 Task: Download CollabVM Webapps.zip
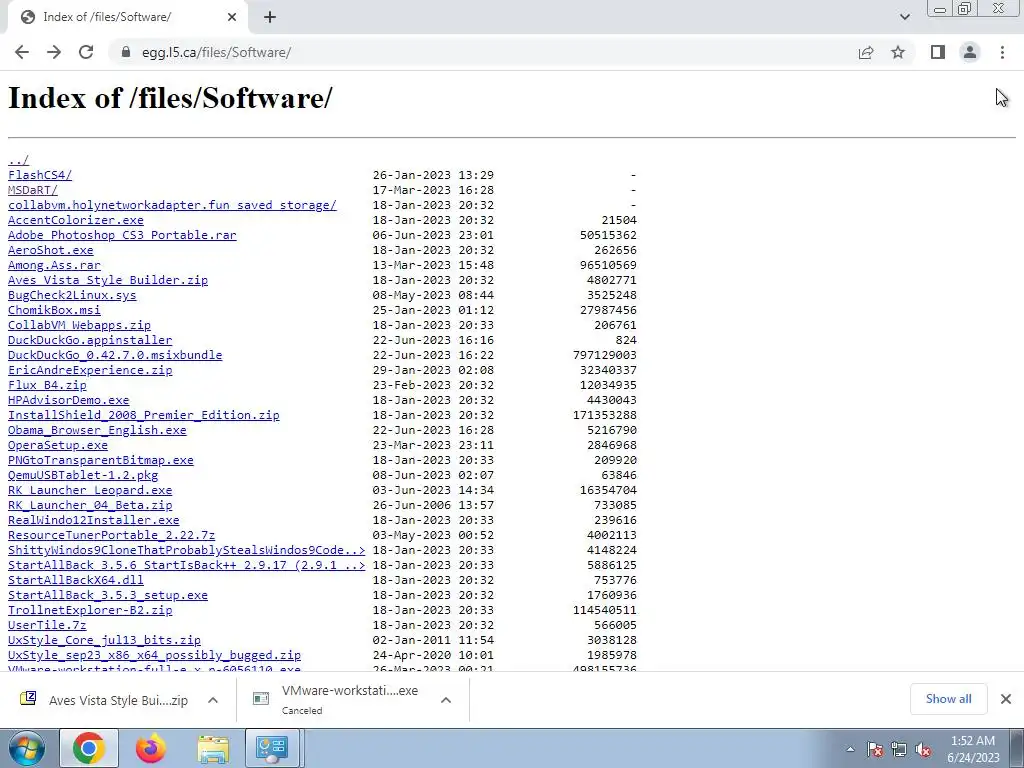click(80, 325)
